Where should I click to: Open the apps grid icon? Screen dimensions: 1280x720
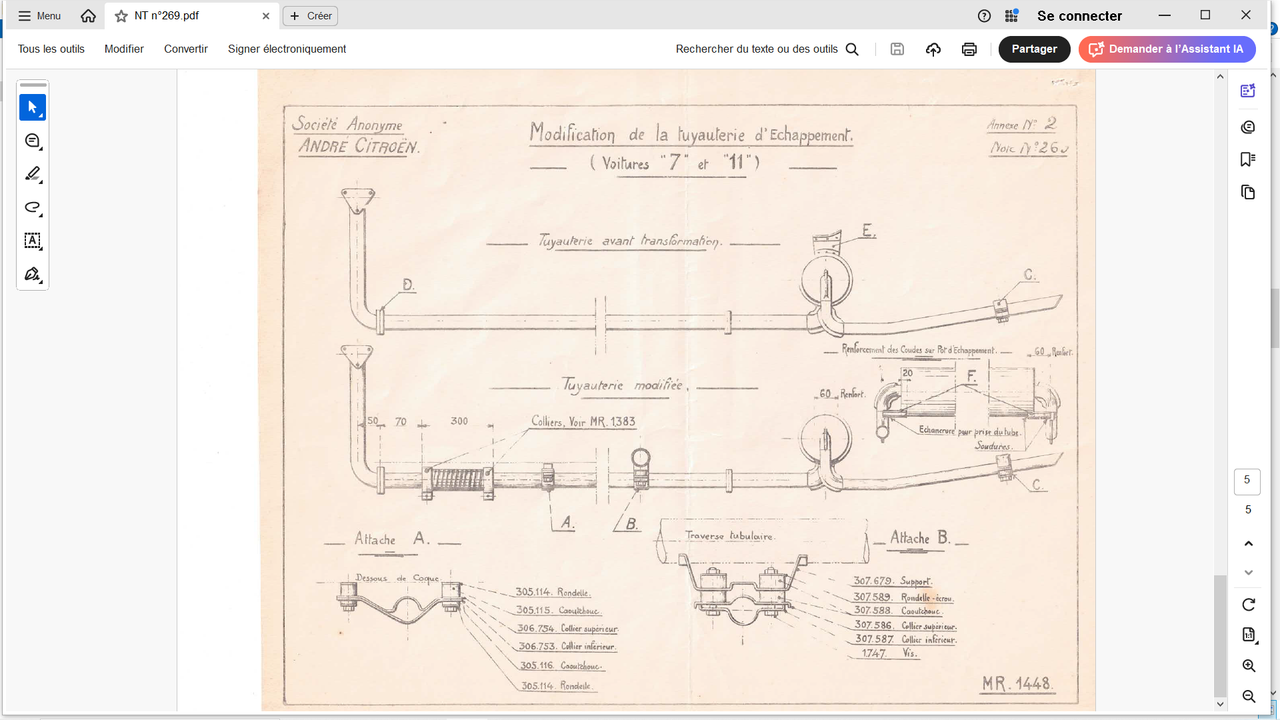tap(1012, 16)
